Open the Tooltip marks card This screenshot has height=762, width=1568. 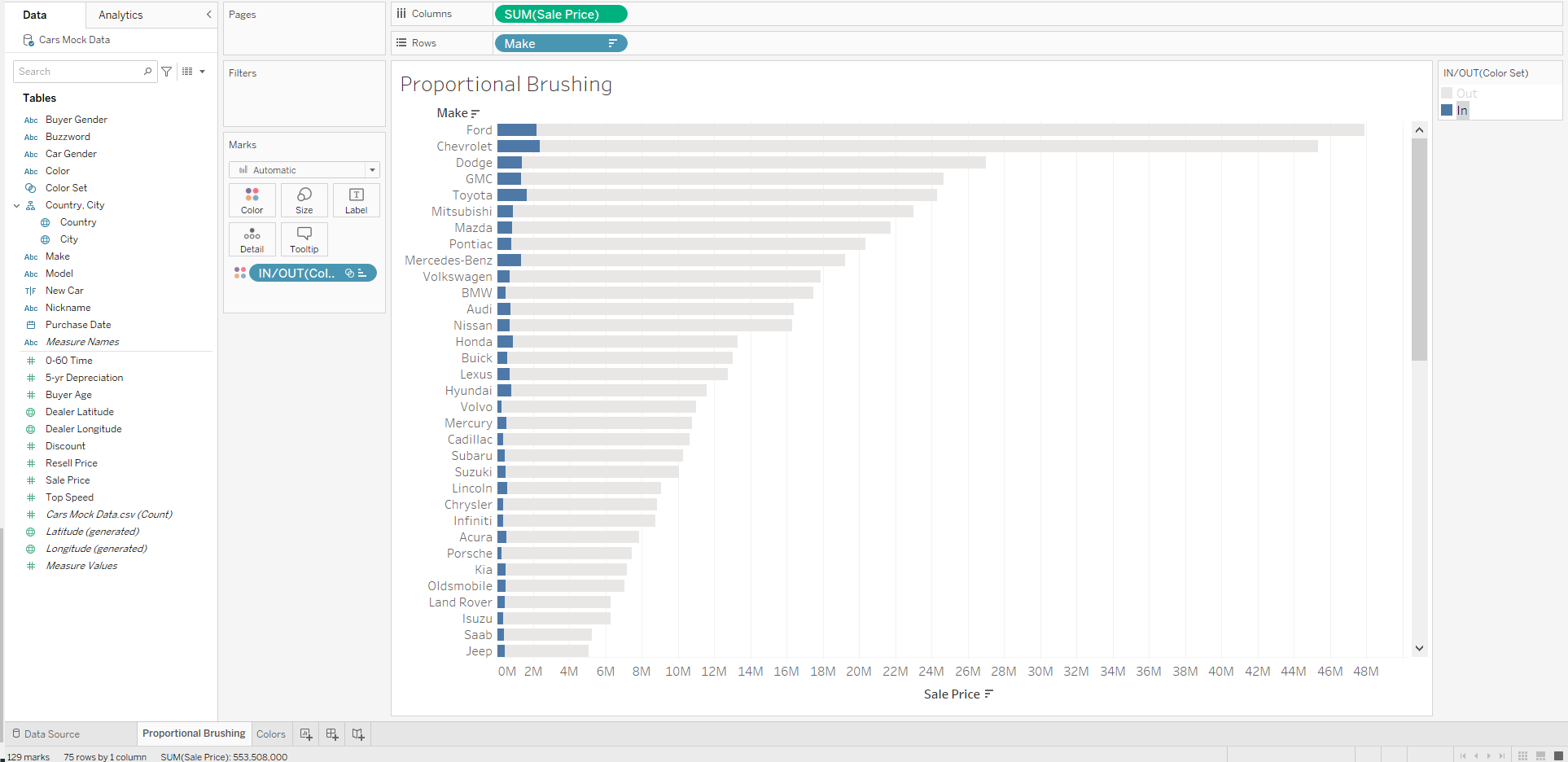(x=304, y=239)
